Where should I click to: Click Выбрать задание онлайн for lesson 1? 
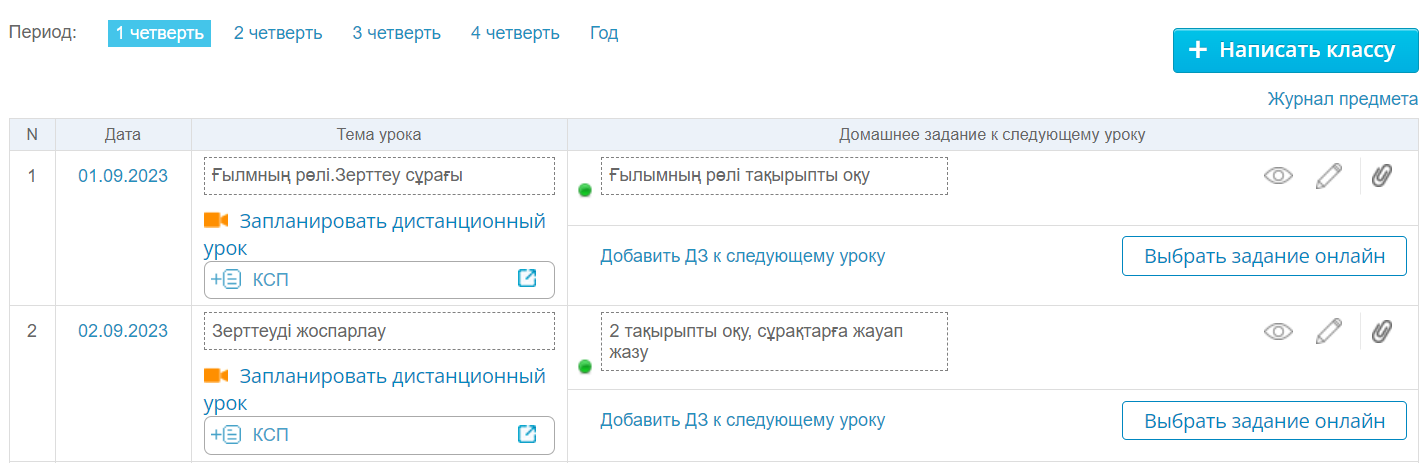pos(1264,256)
